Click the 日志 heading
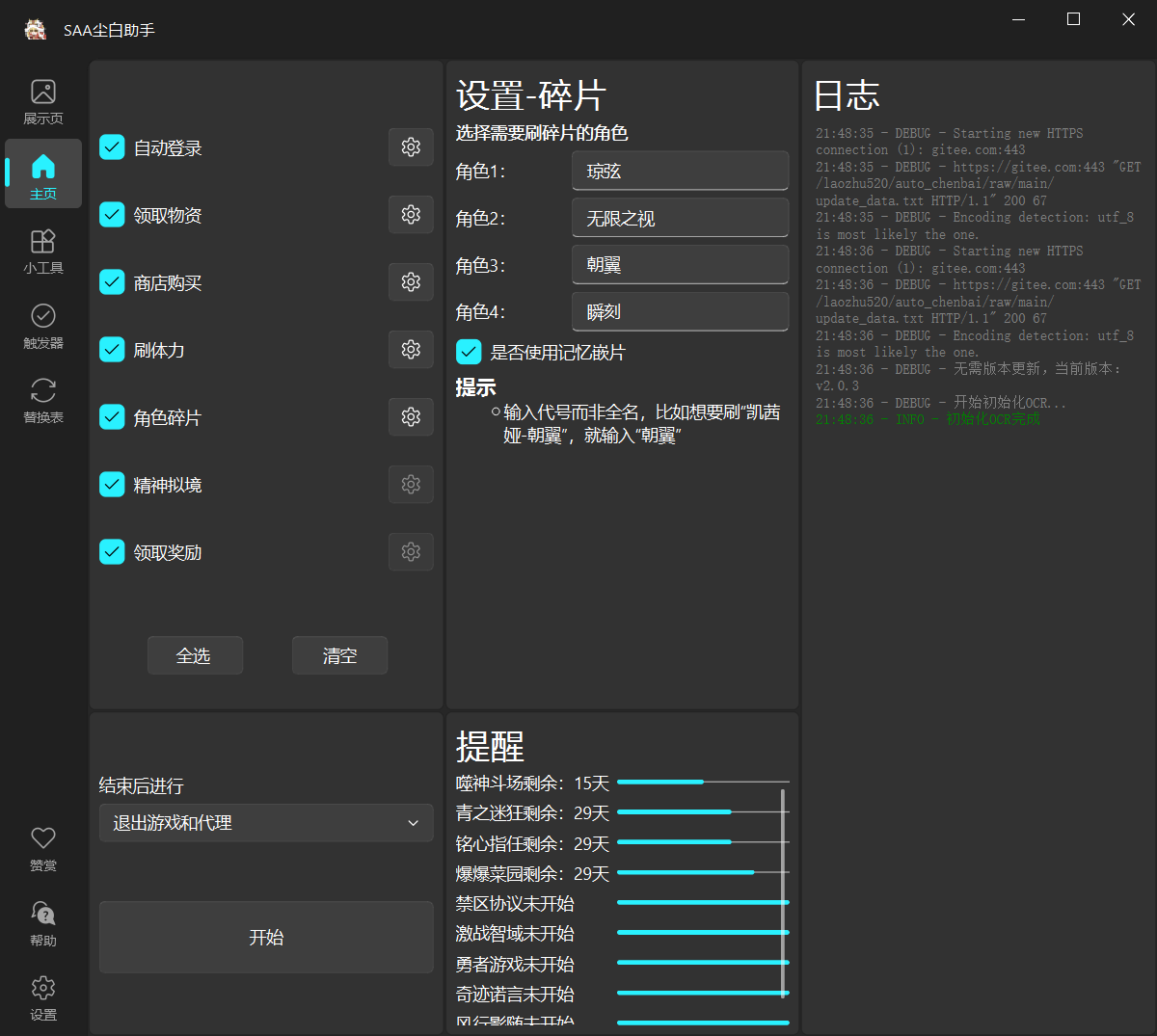The height and width of the screenshot is (1036, 1157). coord(847,95)
